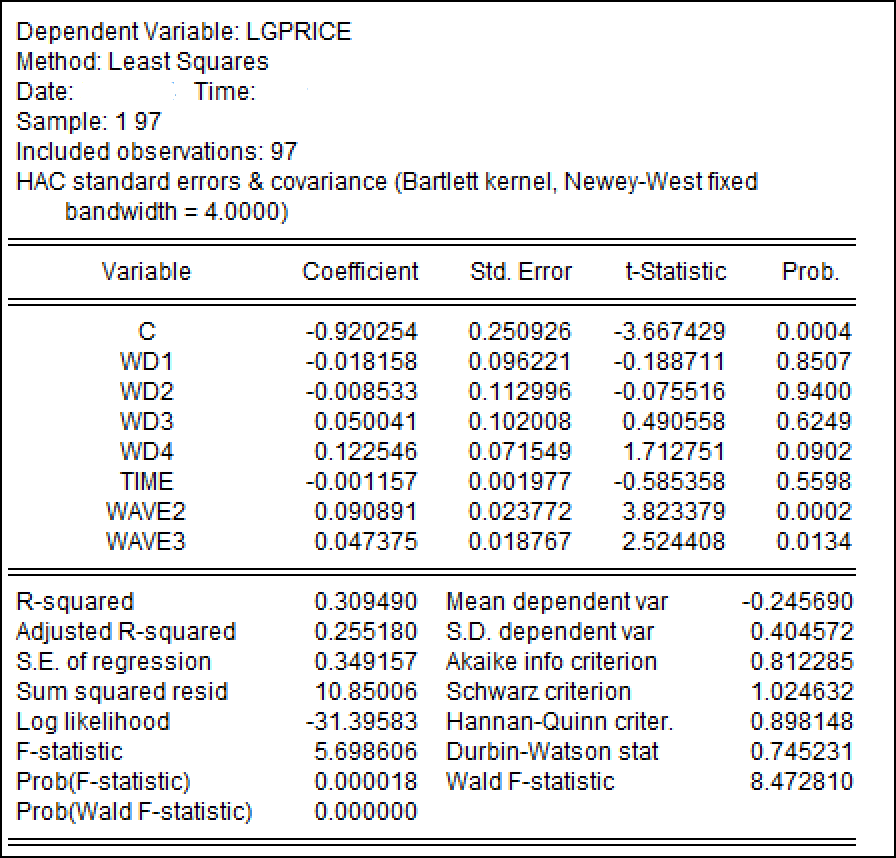The image size is (896, 858).
Task: Select the WD1 variable row label
Action: coord(146,362)
